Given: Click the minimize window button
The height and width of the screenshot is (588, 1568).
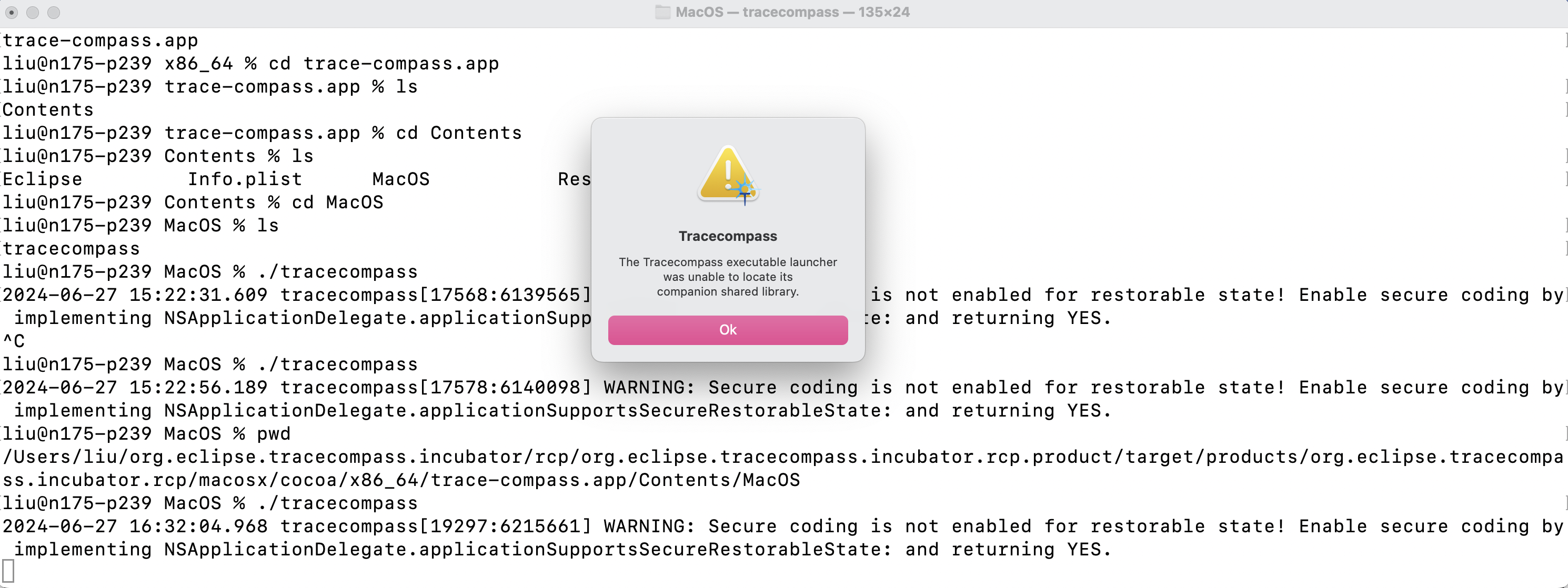Looking at the screenshot, I should click(x=33, y=12).
